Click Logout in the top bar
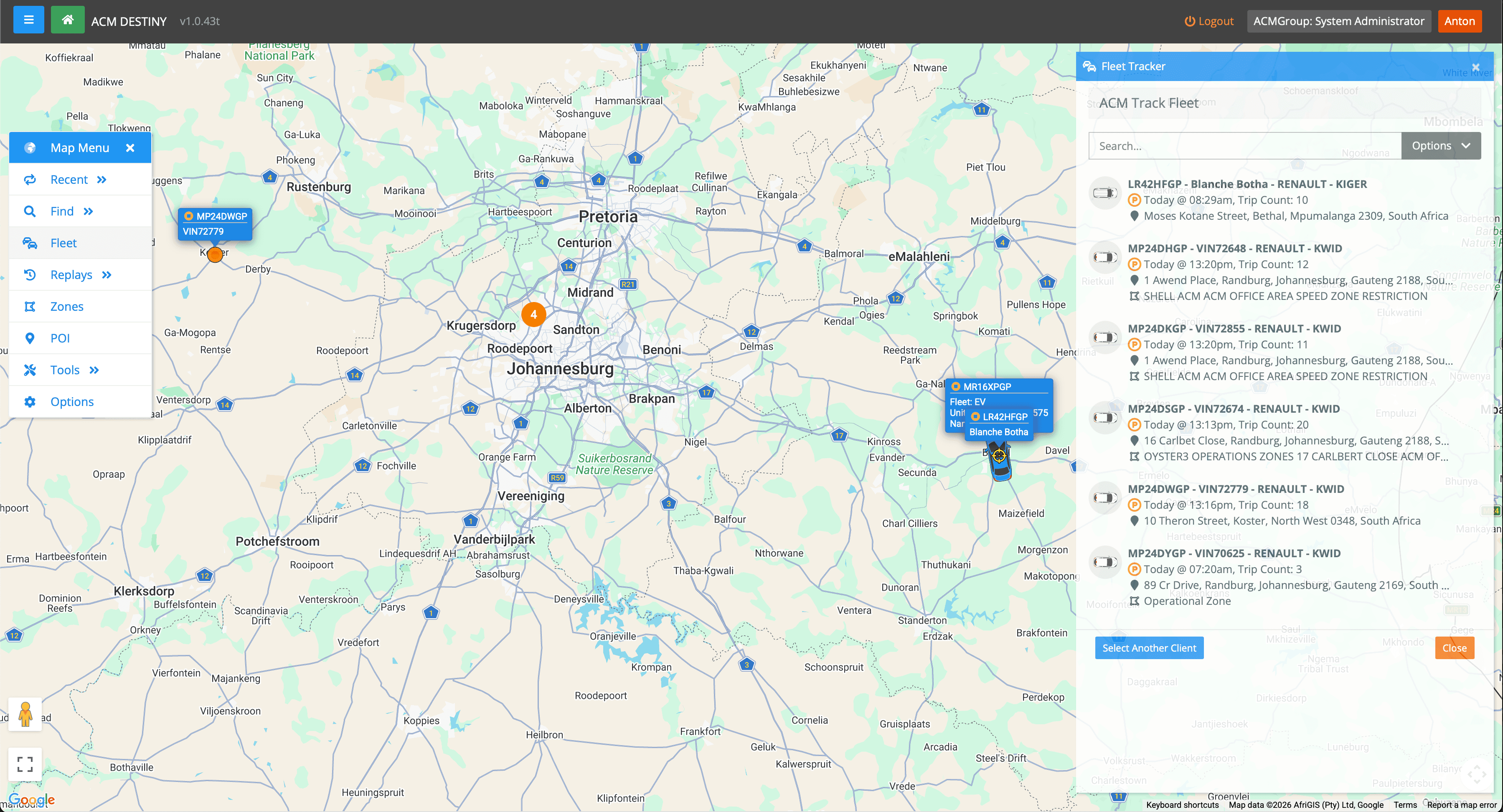Viewport: 1503px width, 812px height. click(1209, 21)
